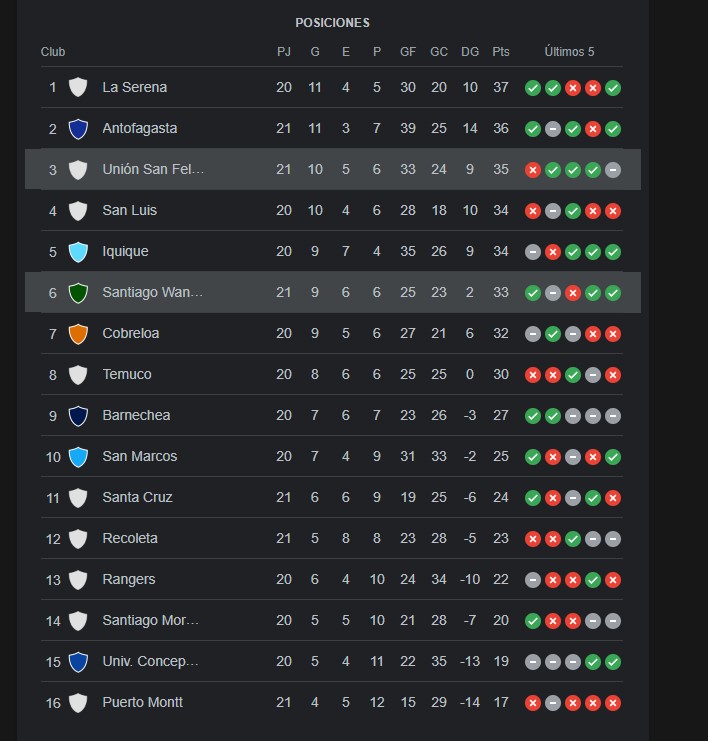Click Univ. Concepción's blue shield crest
The image size is (708, 741).
(x=78, y=662)
